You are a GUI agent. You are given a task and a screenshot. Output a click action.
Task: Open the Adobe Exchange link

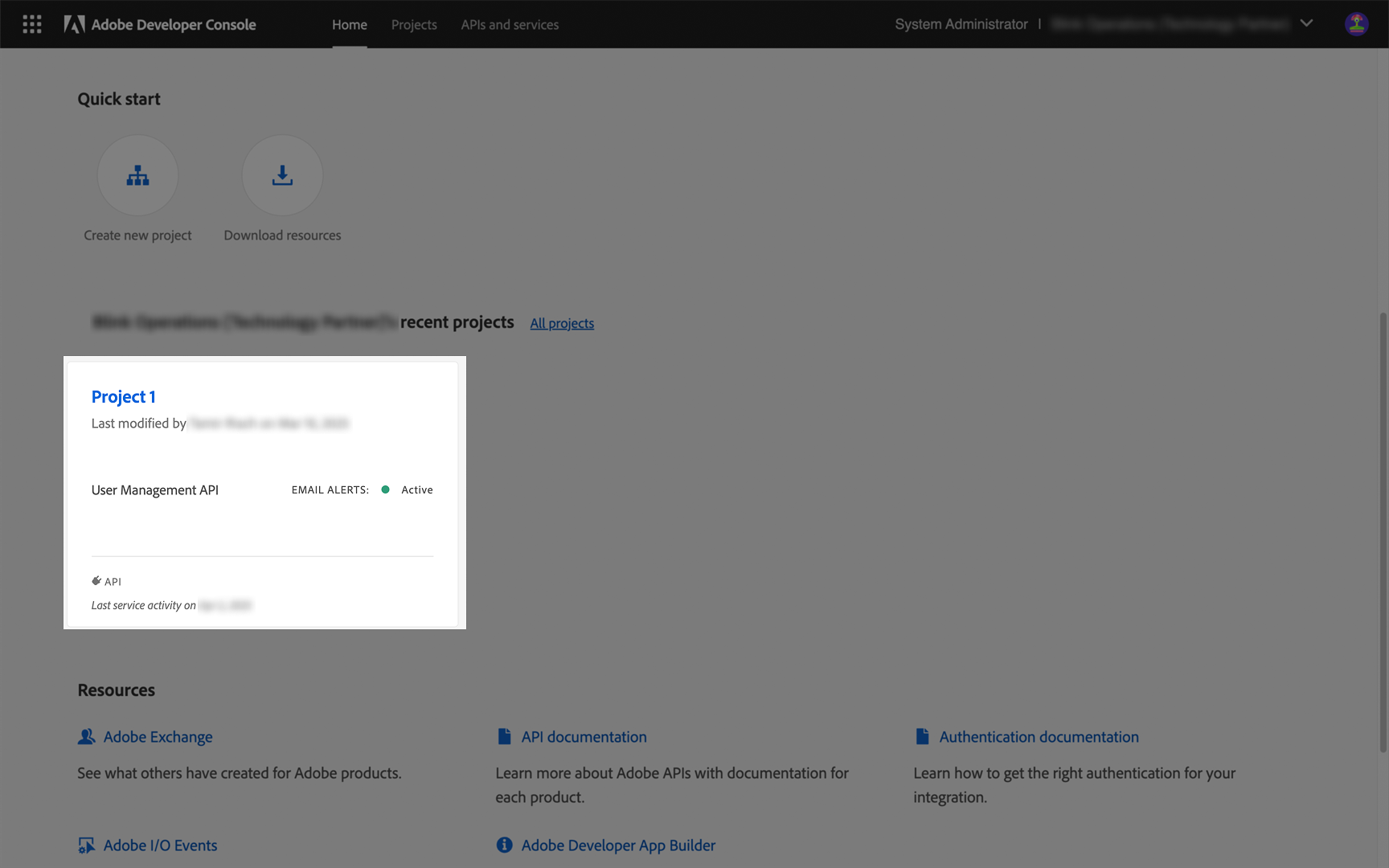[x=158, y=736]
